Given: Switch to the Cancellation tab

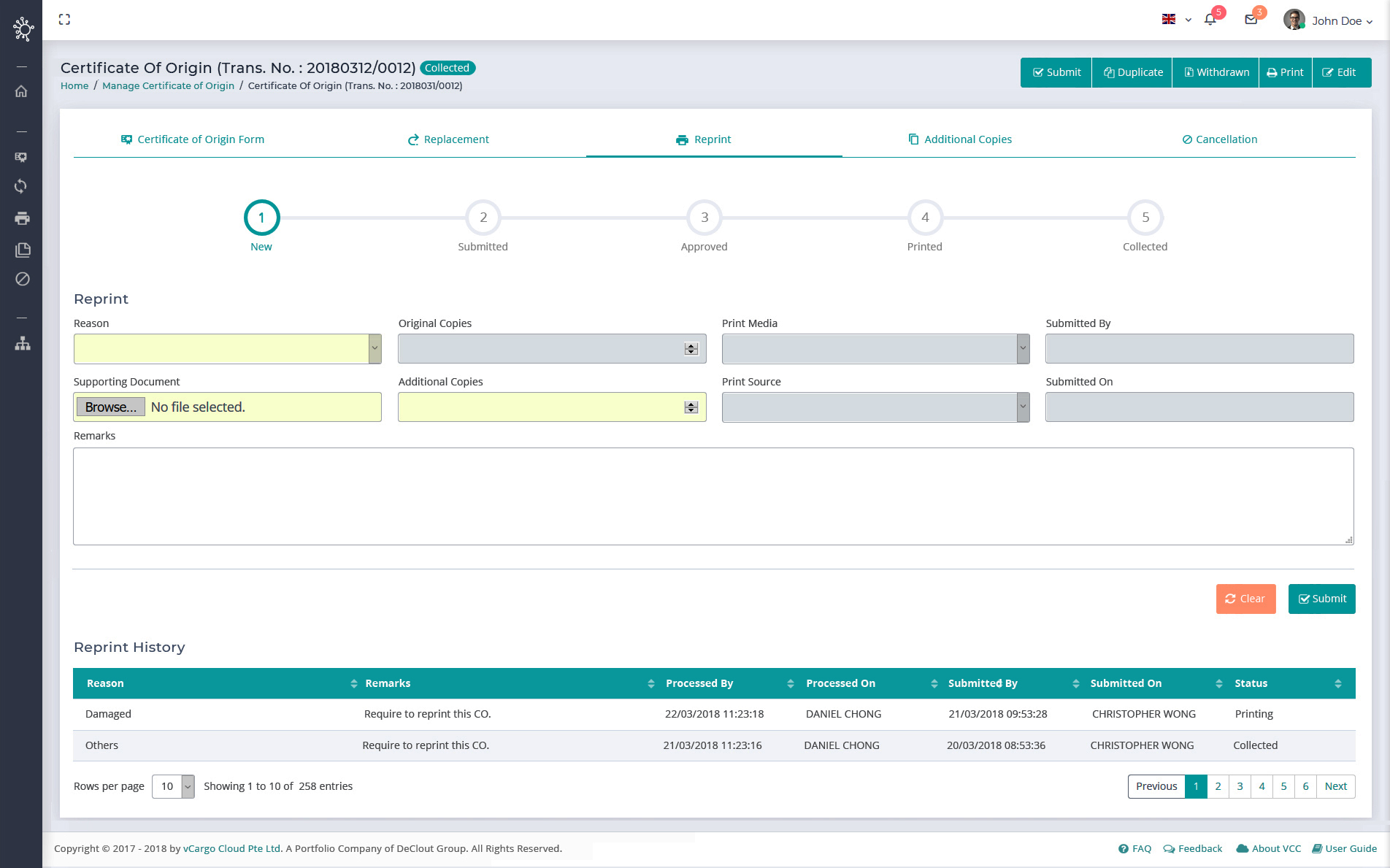Looking at the screenshot, I should tap(1219, 139).
